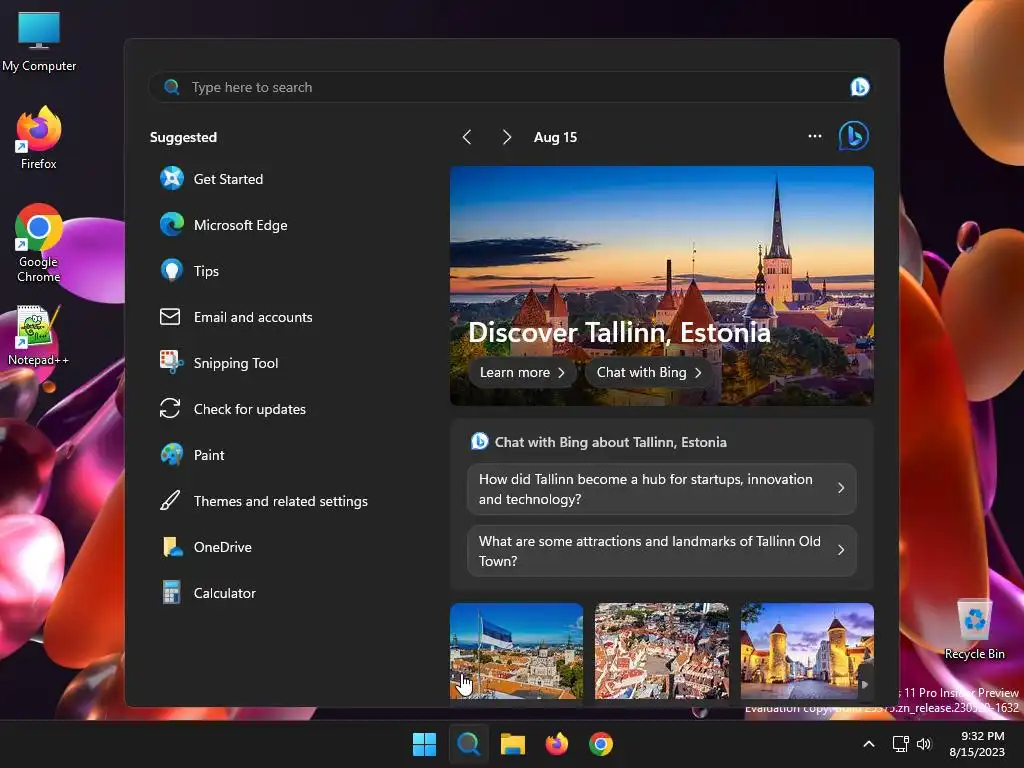1024x768 pixels.
Task: Click the Bing icon inside search box
Action: [x=859, y=87]
